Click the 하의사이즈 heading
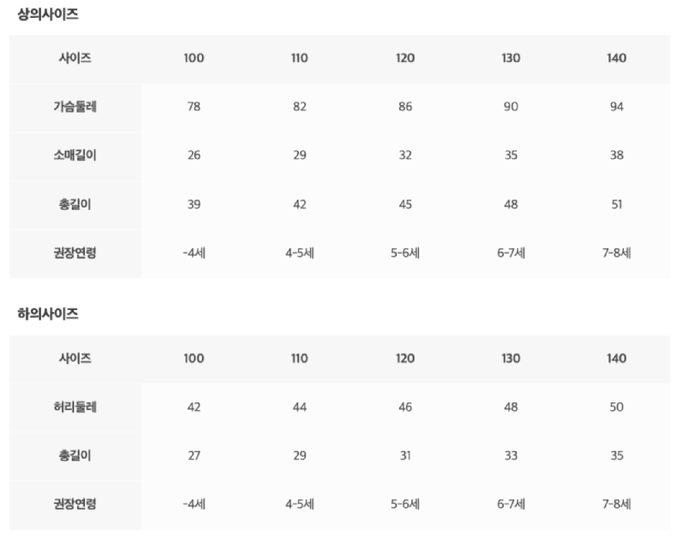 click(48, 314)
